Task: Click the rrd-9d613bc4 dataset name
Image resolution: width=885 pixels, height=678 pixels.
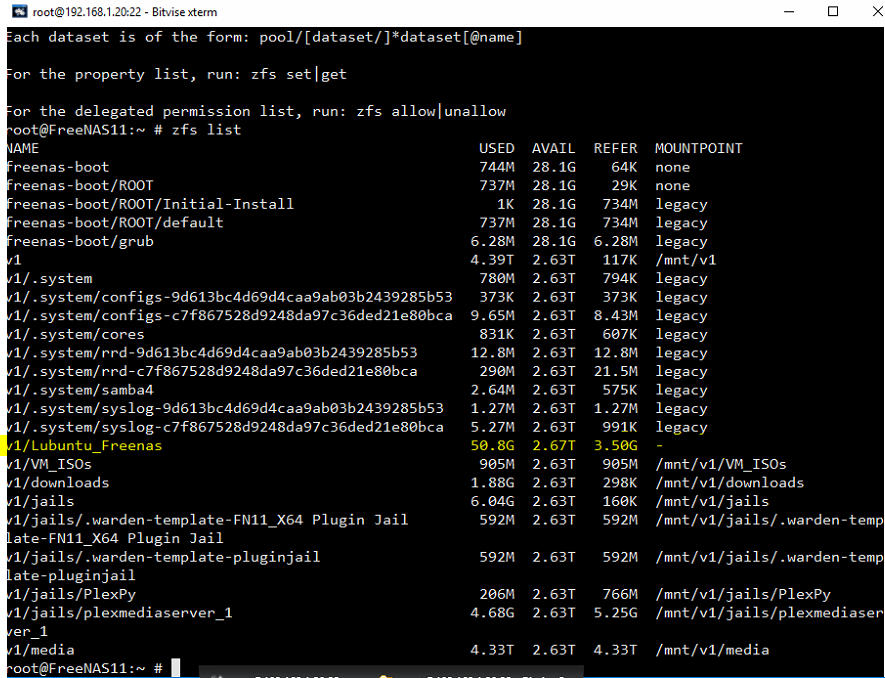Action: (x=212, y=353)
